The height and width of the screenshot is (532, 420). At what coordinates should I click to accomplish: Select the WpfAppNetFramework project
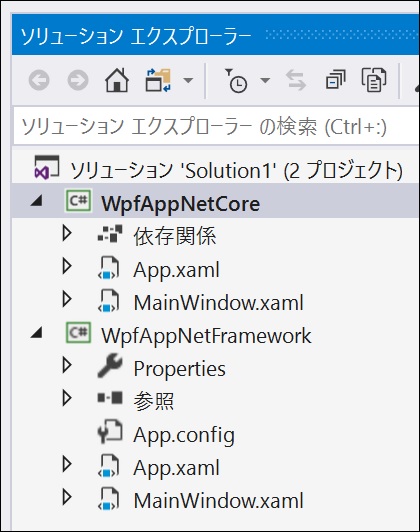coord(206,336)
